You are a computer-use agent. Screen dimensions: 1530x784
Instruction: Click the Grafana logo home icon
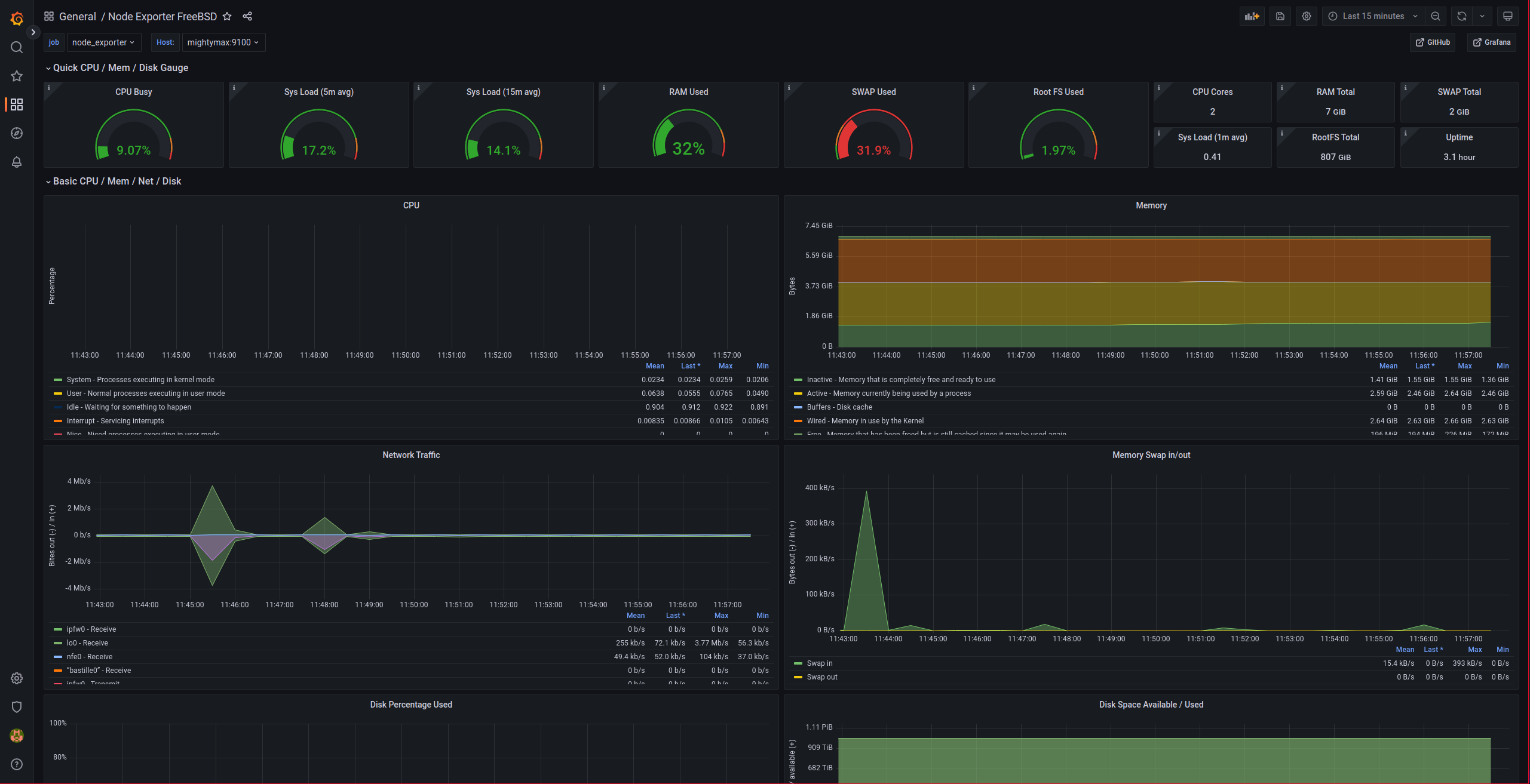tap(17, 19)
